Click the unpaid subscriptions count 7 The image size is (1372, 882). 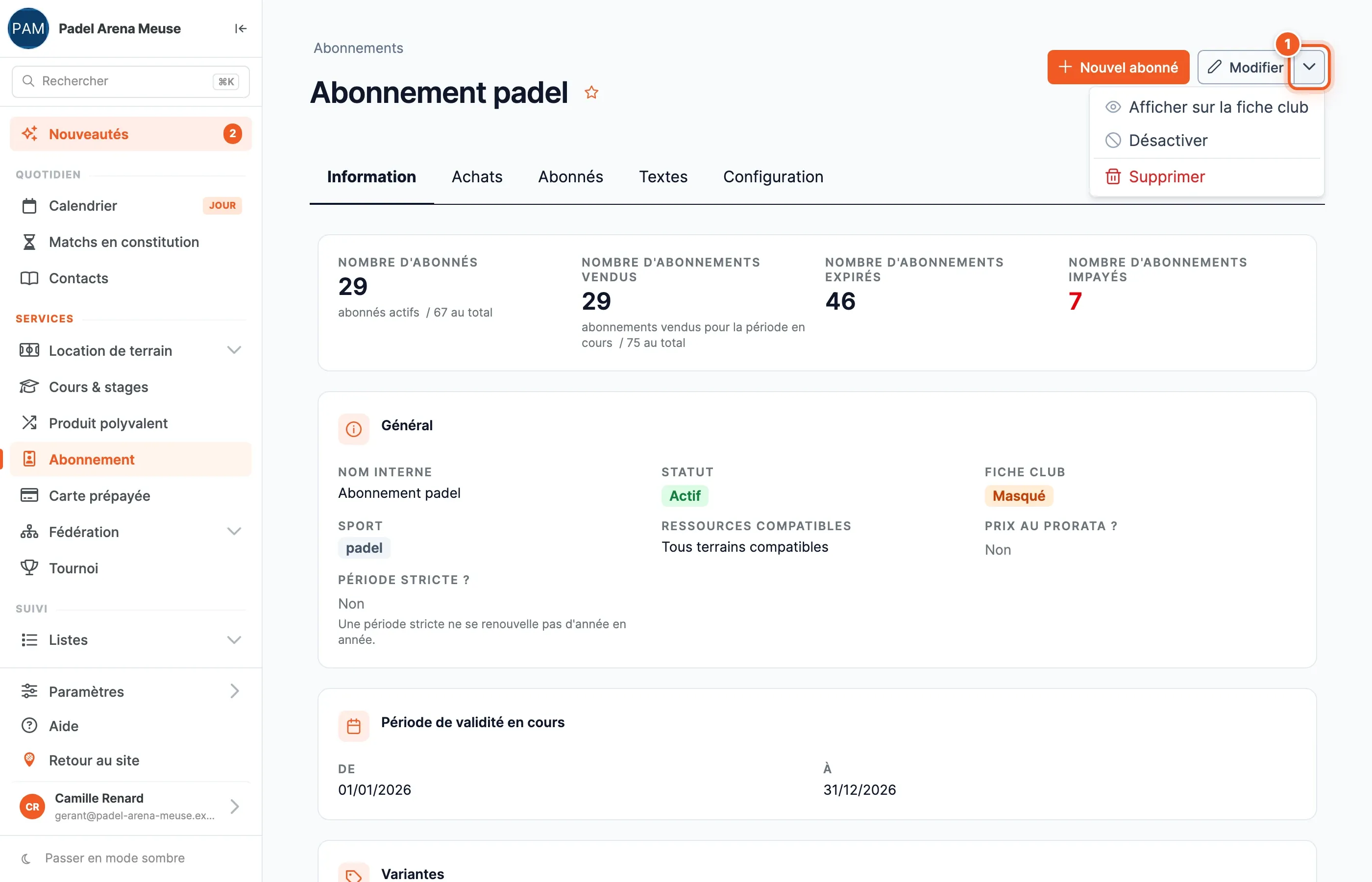point(1075,301)
